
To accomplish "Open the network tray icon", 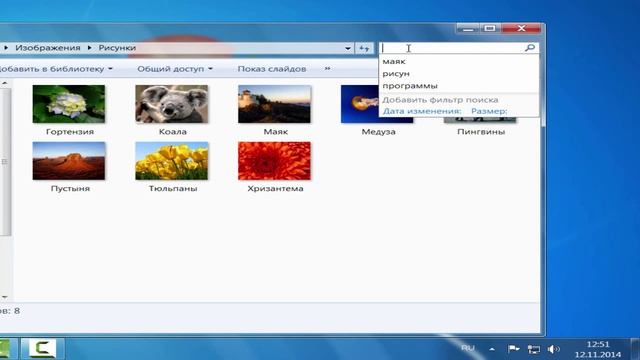I will click(x=533, y=349).
